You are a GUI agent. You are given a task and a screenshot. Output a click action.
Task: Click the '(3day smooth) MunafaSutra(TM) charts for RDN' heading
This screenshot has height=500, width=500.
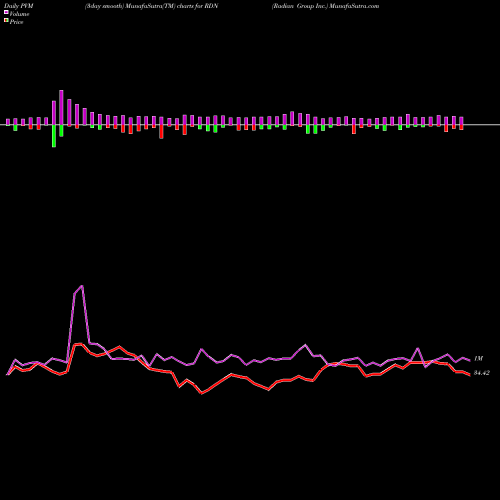[151, 6]
